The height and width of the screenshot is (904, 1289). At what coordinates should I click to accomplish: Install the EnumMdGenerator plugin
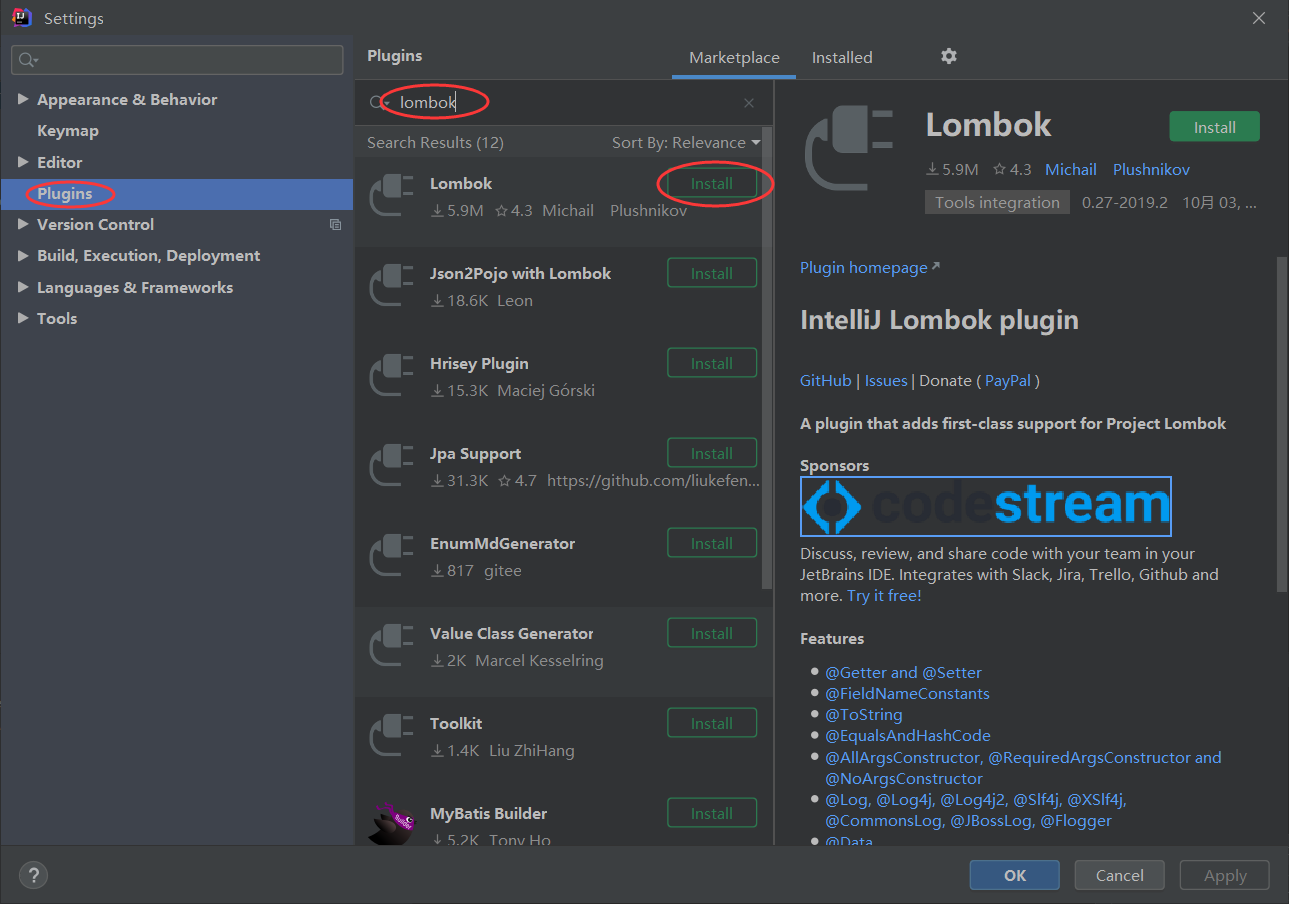712,544
